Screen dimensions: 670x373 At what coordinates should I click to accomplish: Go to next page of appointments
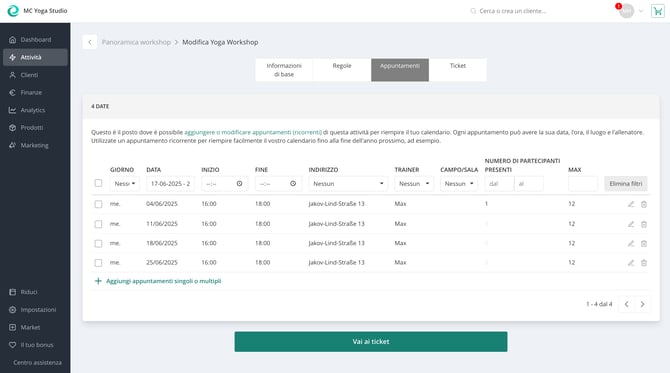(x=642, y=304)
